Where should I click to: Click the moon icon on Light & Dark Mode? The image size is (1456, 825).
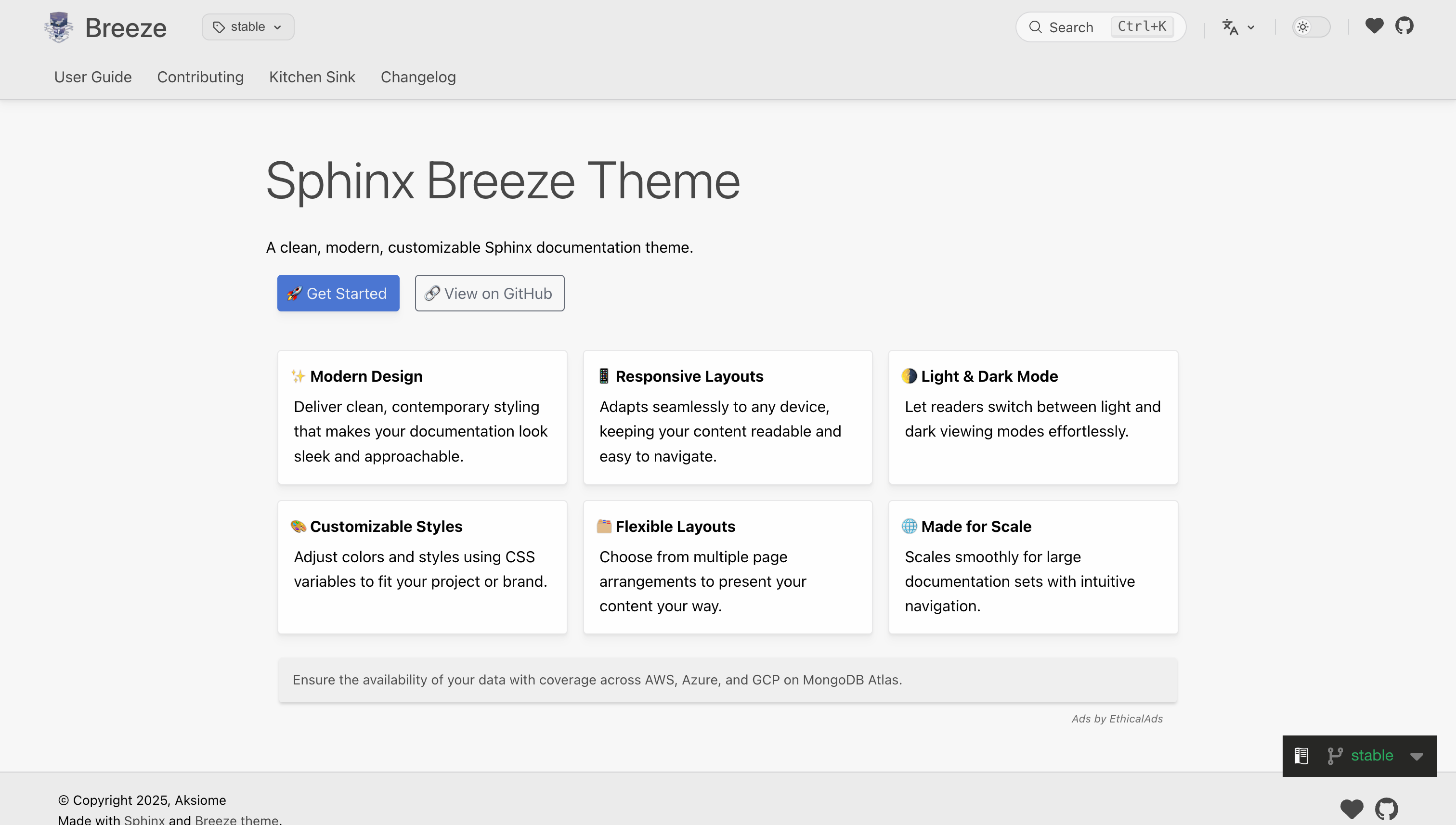tap(909, 376)
